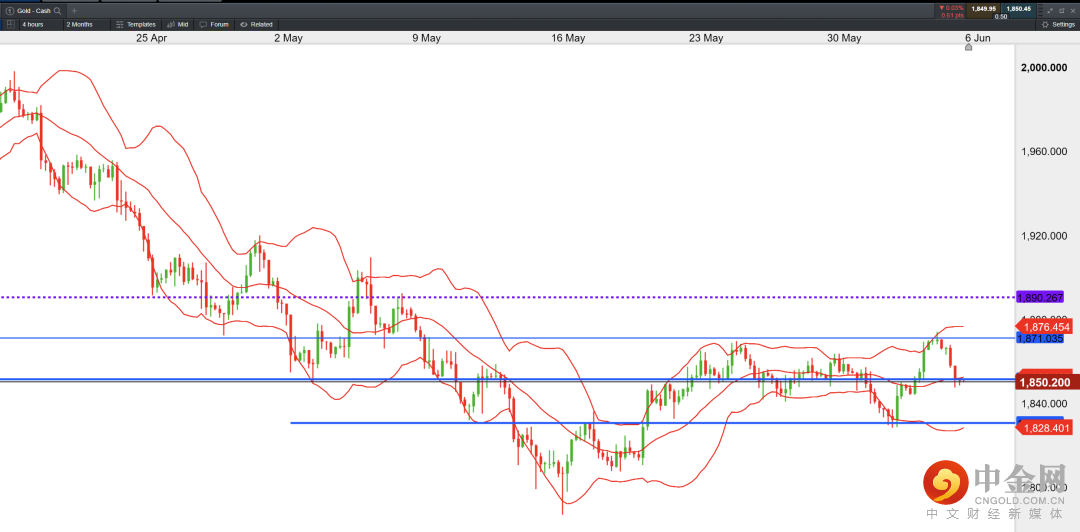This screenshot has width=1080, height=532.
Task: Open the Related instruments menu
Action: click(x=256, y=23)
